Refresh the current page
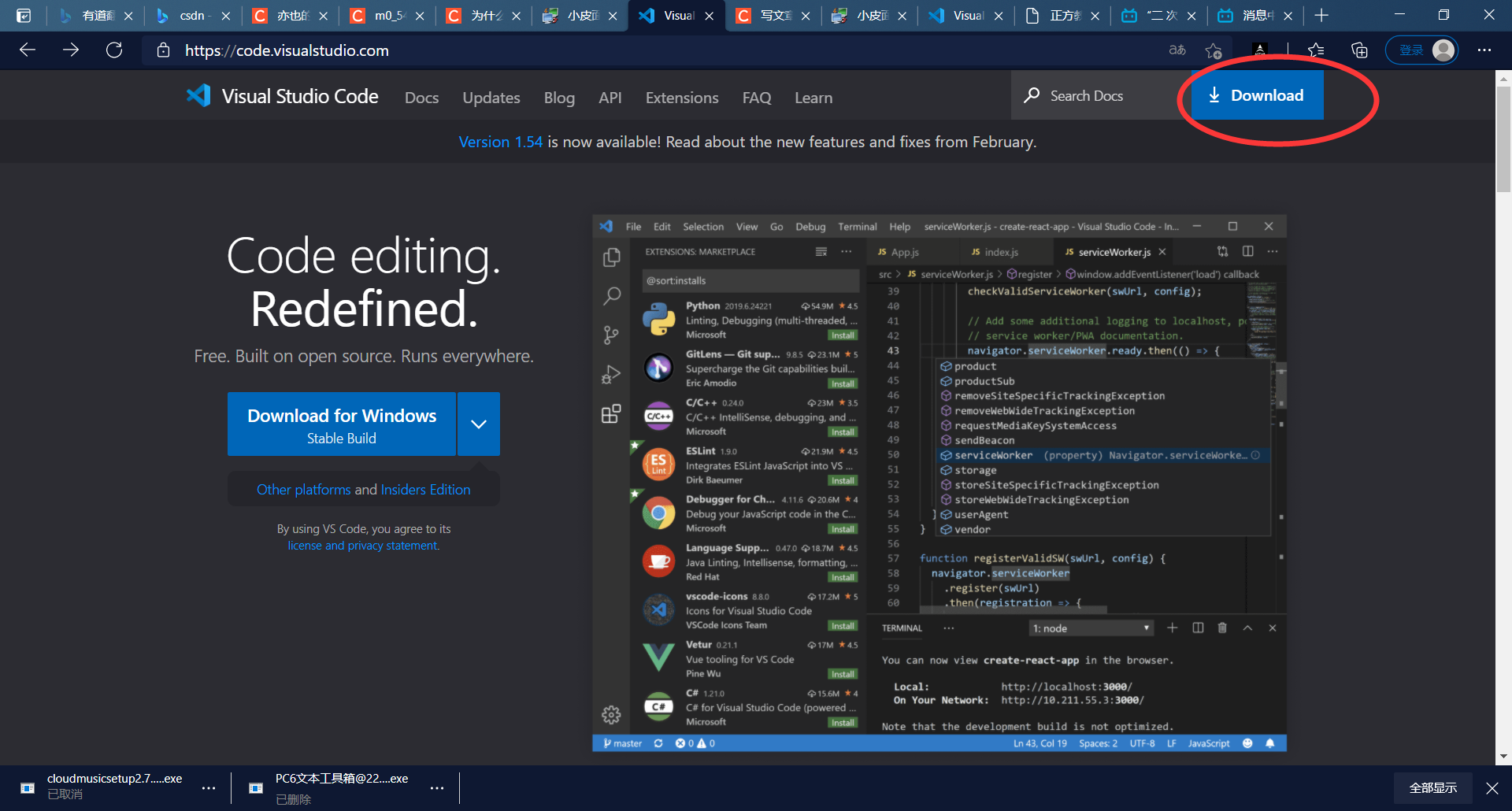 pos(114,50)
